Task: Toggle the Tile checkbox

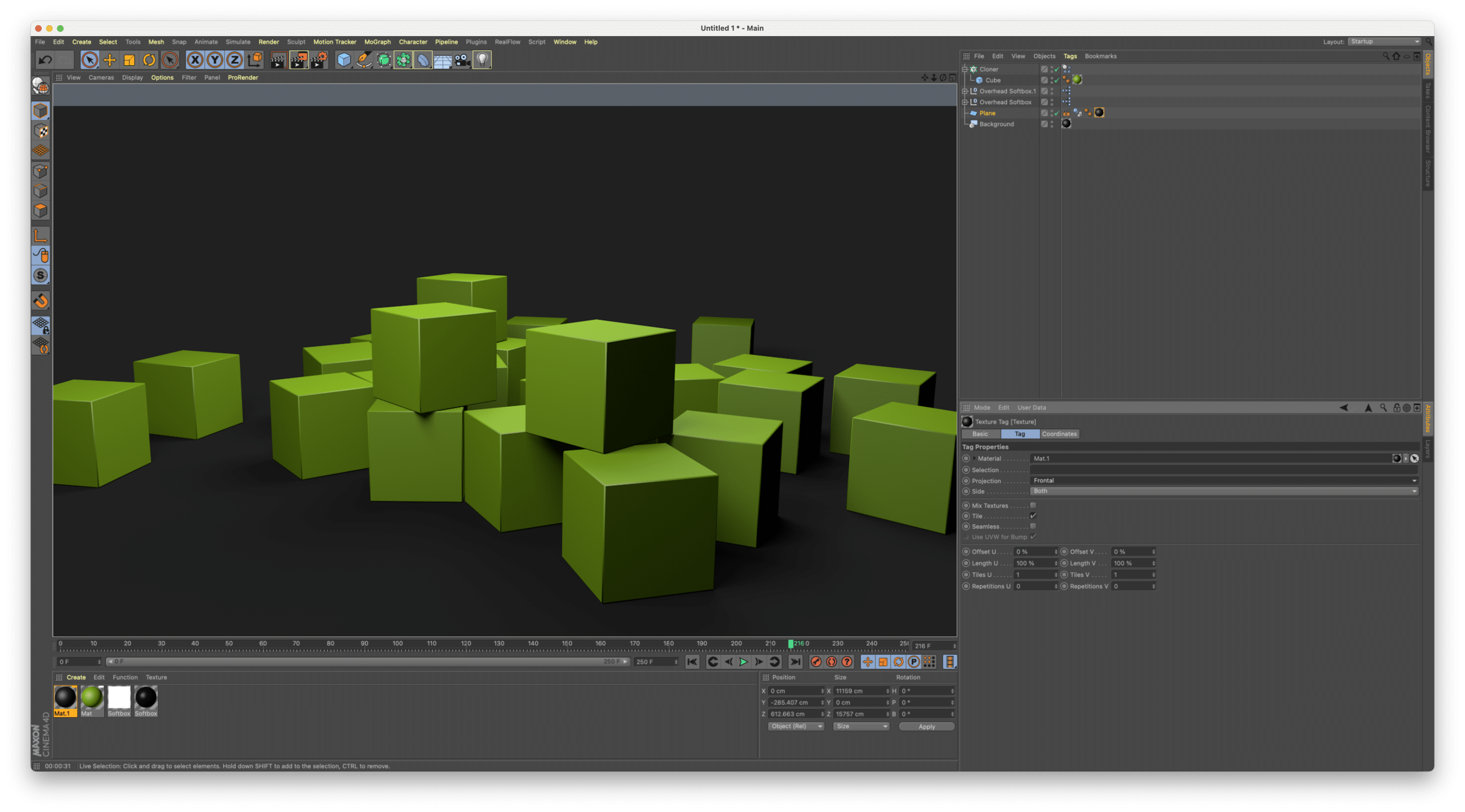Action: [x=1033, y=516]
